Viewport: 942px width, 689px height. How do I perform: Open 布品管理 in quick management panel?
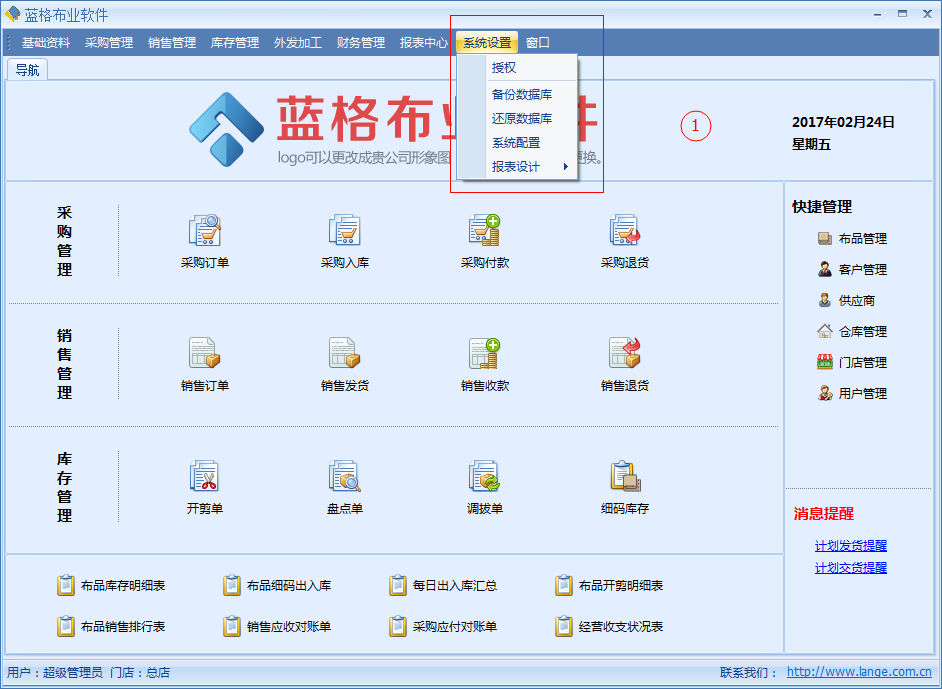pyautogui.click(x=861, y=239)
